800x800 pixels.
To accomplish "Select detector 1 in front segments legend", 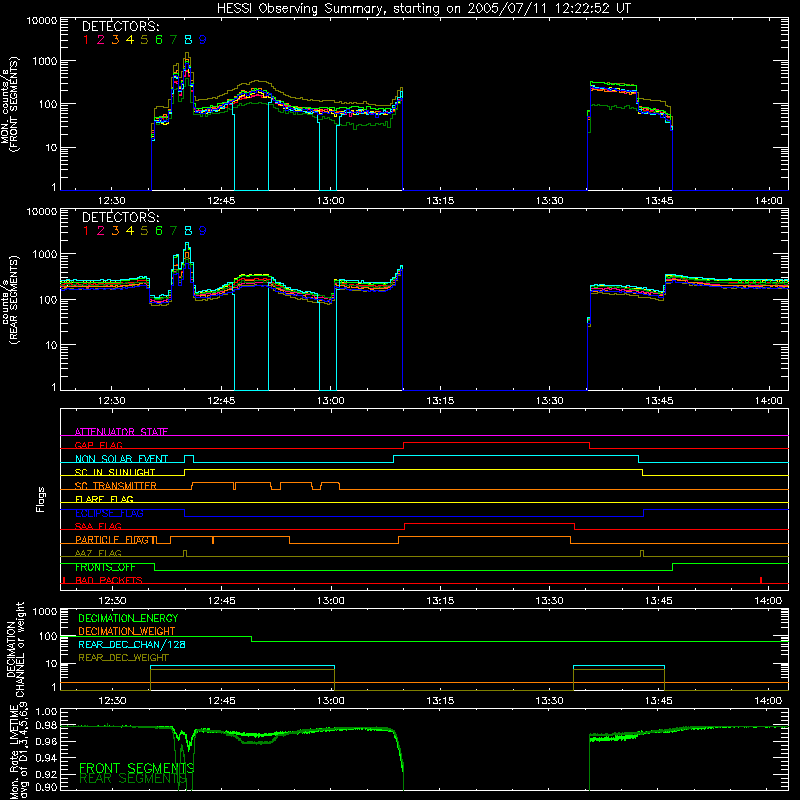I will point(86,40).
